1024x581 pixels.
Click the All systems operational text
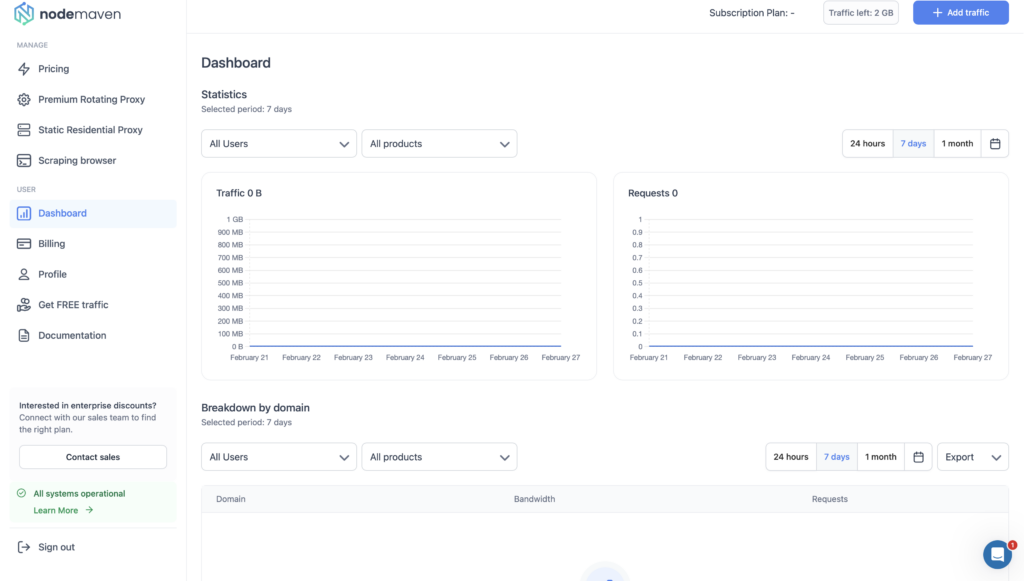[79, 494]
